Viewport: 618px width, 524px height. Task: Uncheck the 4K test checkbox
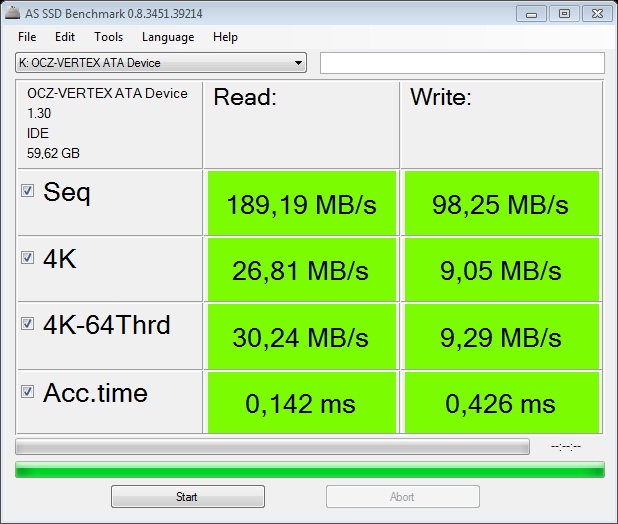click(x=27, y=258)
